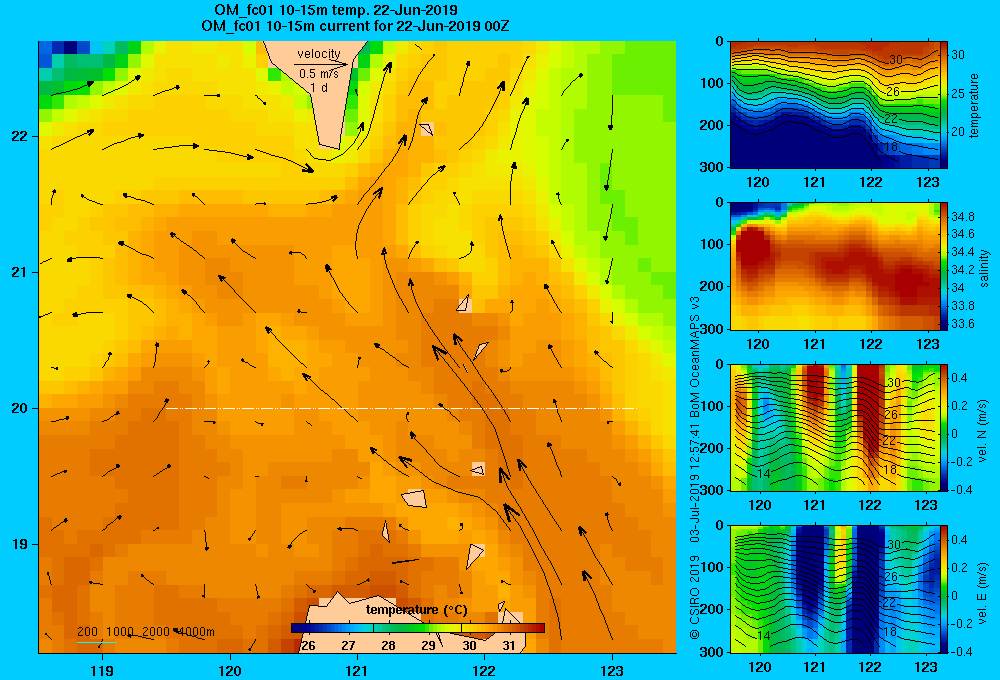Click longitude label 119 under the main map

(x=102, y=670)
